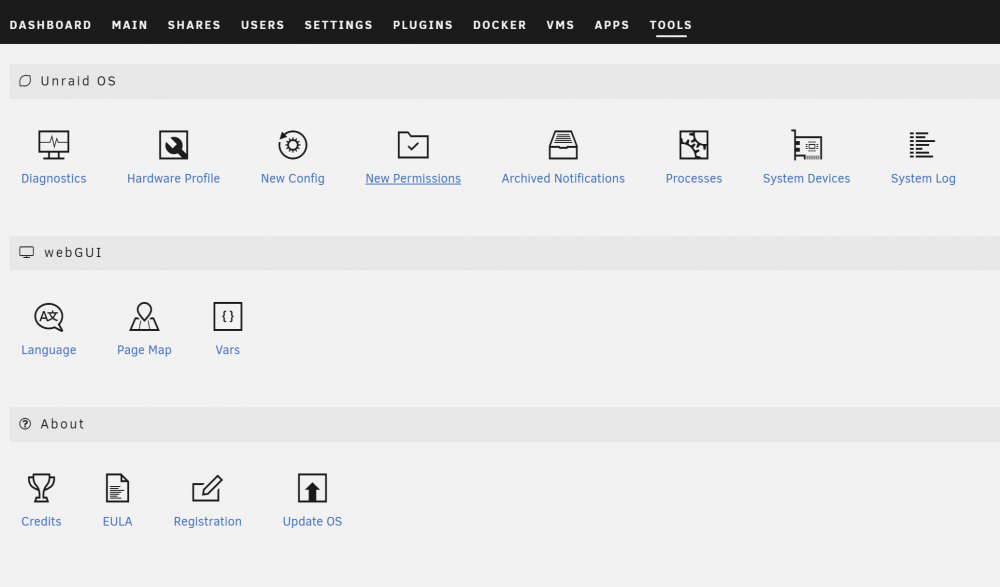Select the New Config gear icon
The height and width of the screenshot is (587, 1000).
click(293, 145)
